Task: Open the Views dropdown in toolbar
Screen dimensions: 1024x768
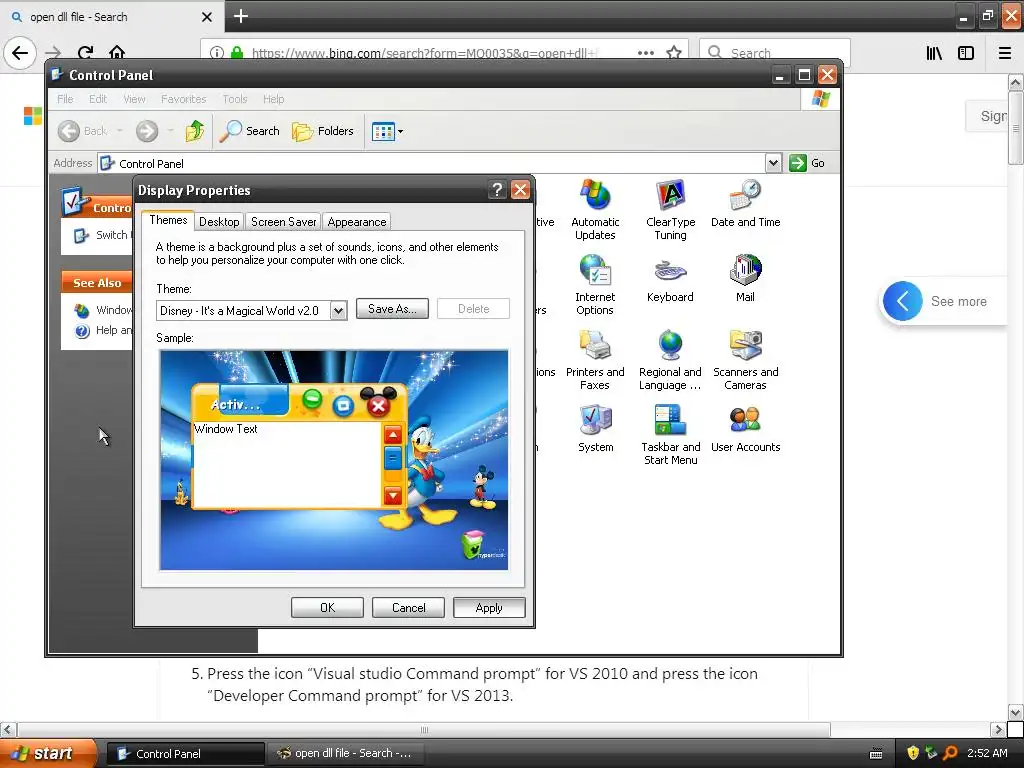Action: [x=387, y=131]
